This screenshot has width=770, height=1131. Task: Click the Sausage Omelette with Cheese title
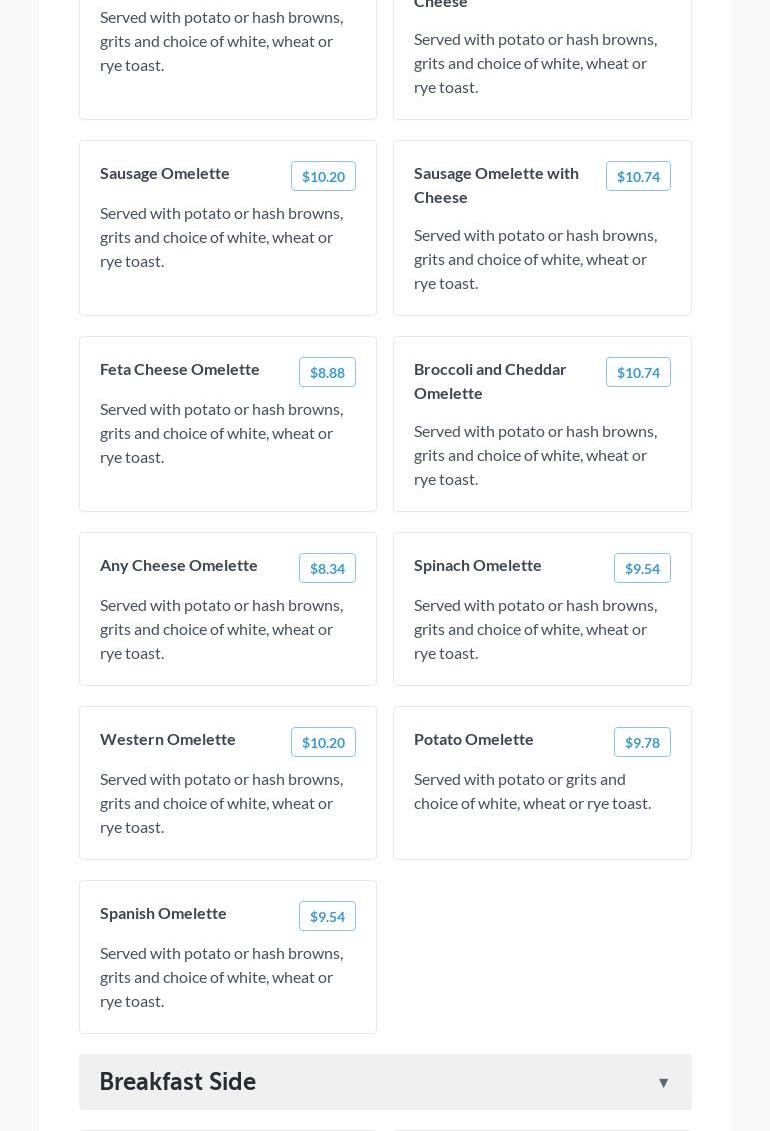496,185
